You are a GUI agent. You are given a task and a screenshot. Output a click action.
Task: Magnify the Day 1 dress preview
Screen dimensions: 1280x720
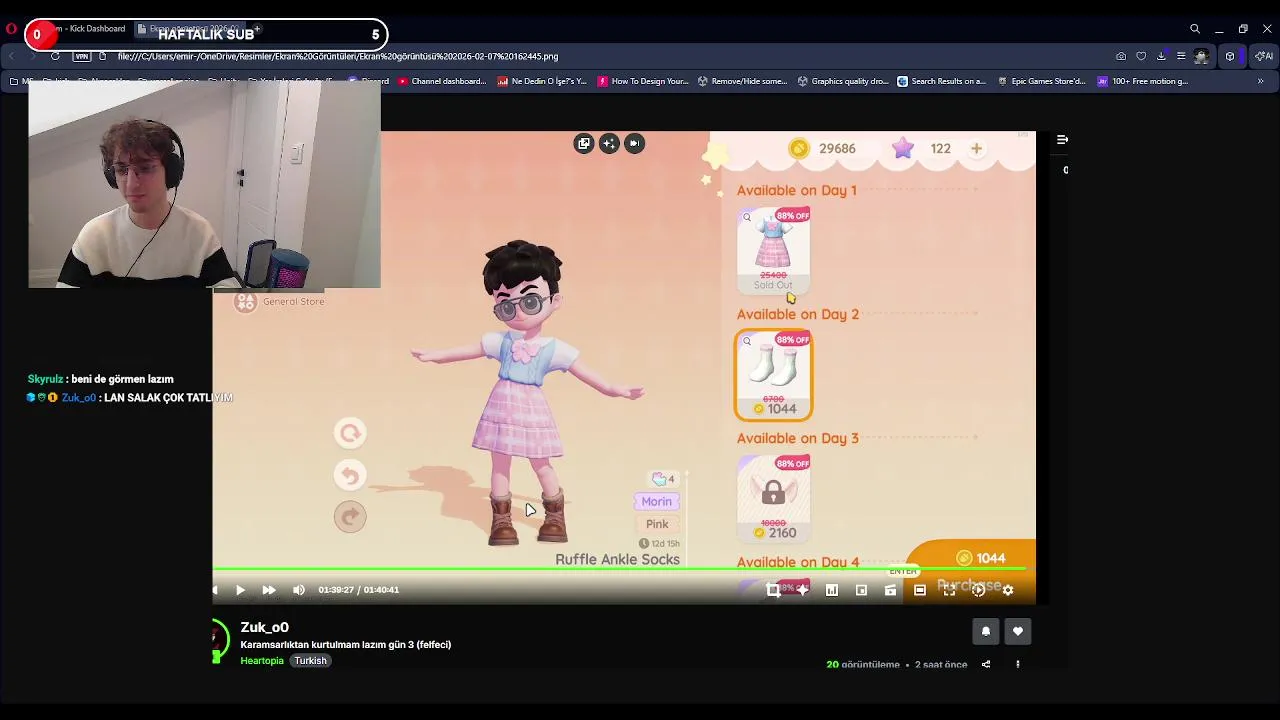(x=747, y=217)
